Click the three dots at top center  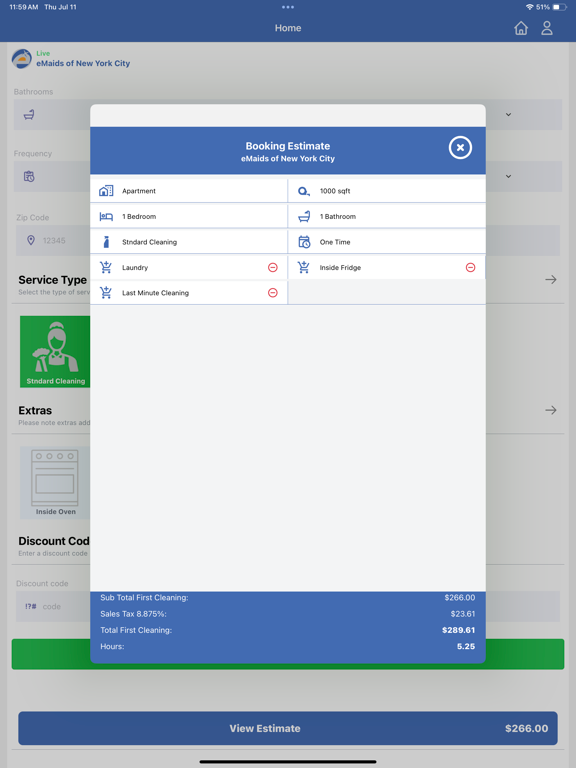point(288,7)
